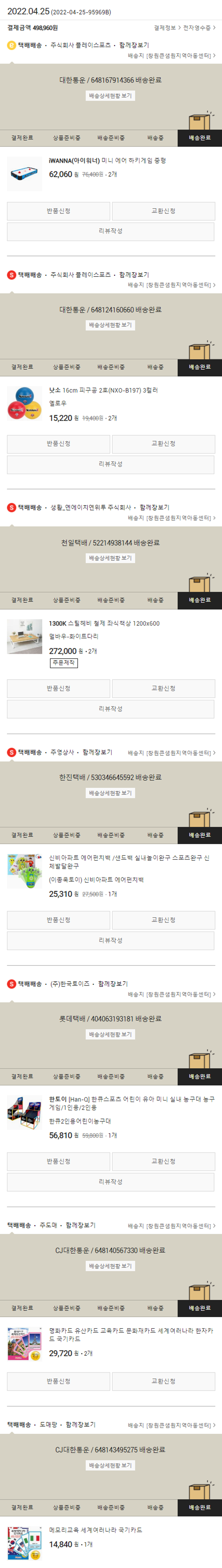The image size is (222, 1568).
Task: Click the red S badge beside (주)한국토이즈
Action: [x=12, y=984]
